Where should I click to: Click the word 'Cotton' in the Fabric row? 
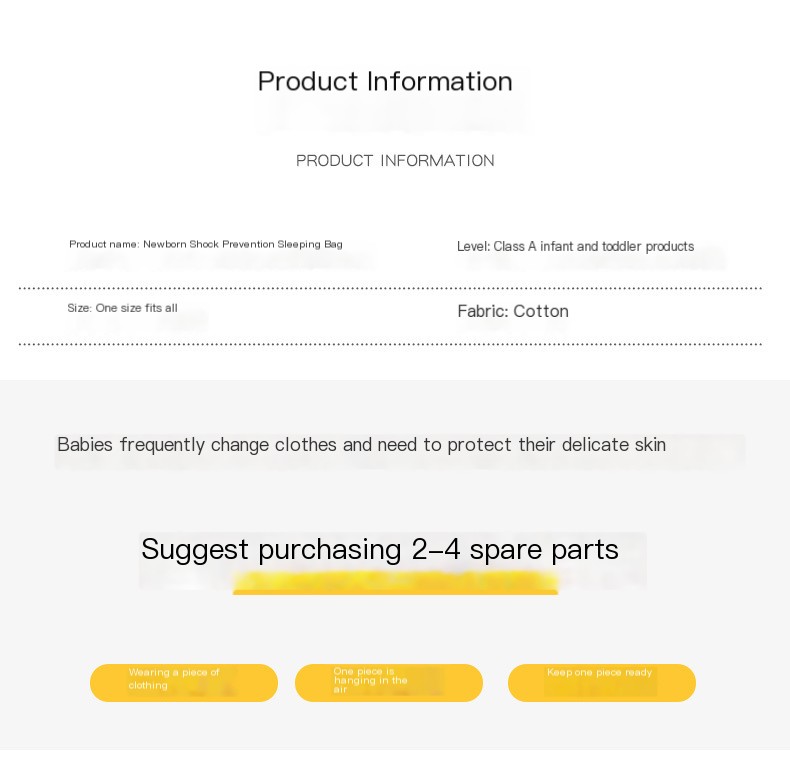point(541,311)
